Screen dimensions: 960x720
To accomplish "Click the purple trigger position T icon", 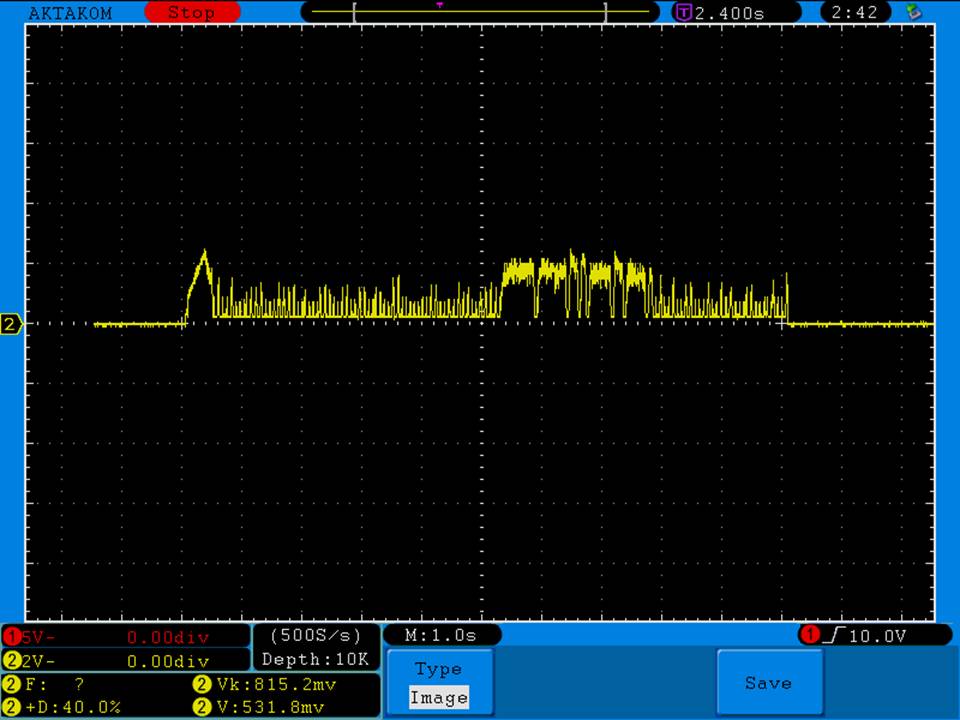I will click(x=682, y=12).
